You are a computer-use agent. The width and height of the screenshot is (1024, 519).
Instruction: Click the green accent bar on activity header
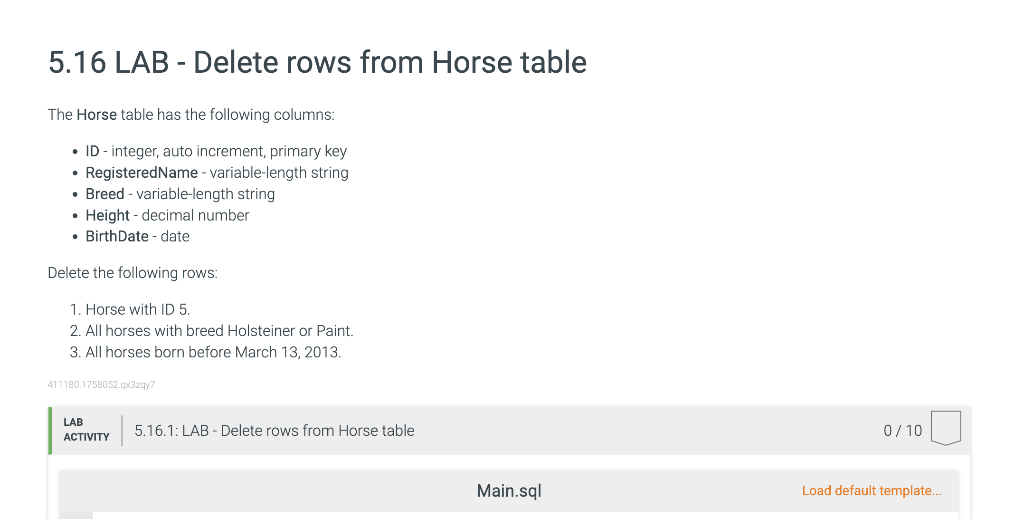(x=50, y=430)
